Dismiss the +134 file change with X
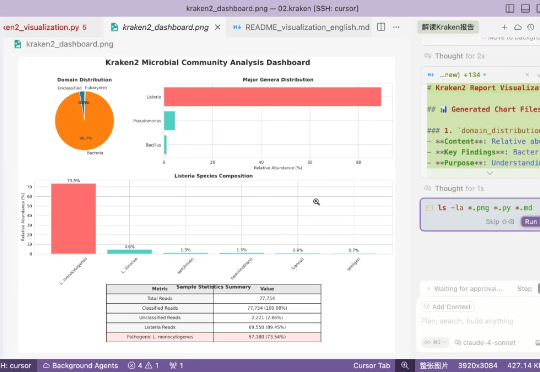The height and width of the screenshot is (372, 540). click(527, 75)
